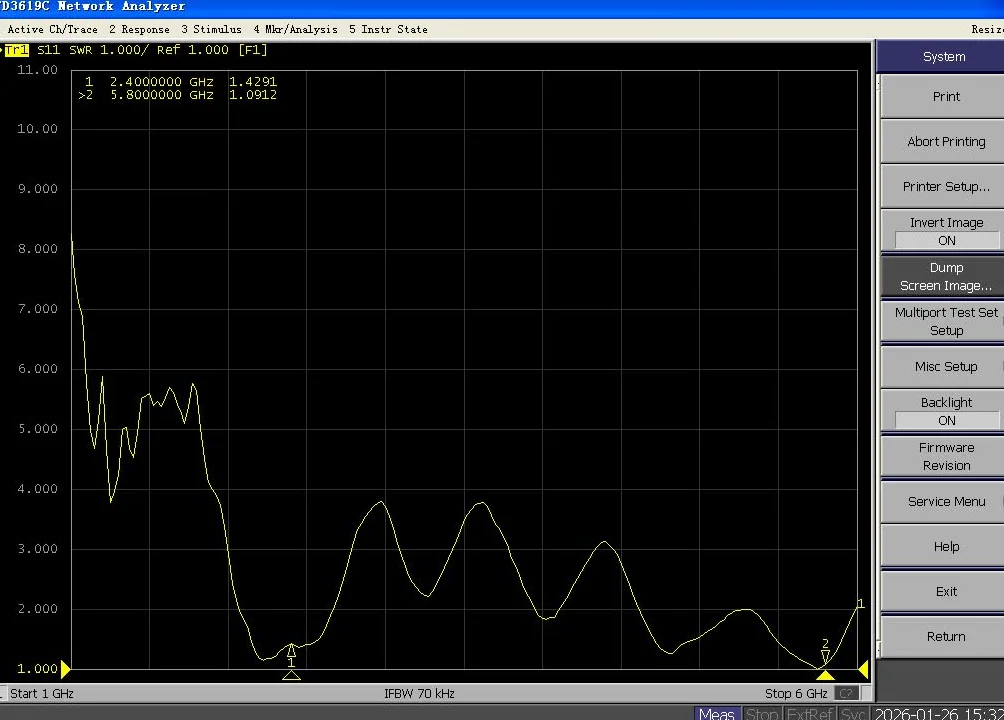Image resolution: width=1004 pixels, height=720 pixels.
Task: Click the 1.000 bottom scale value
Action: [37, 669]
